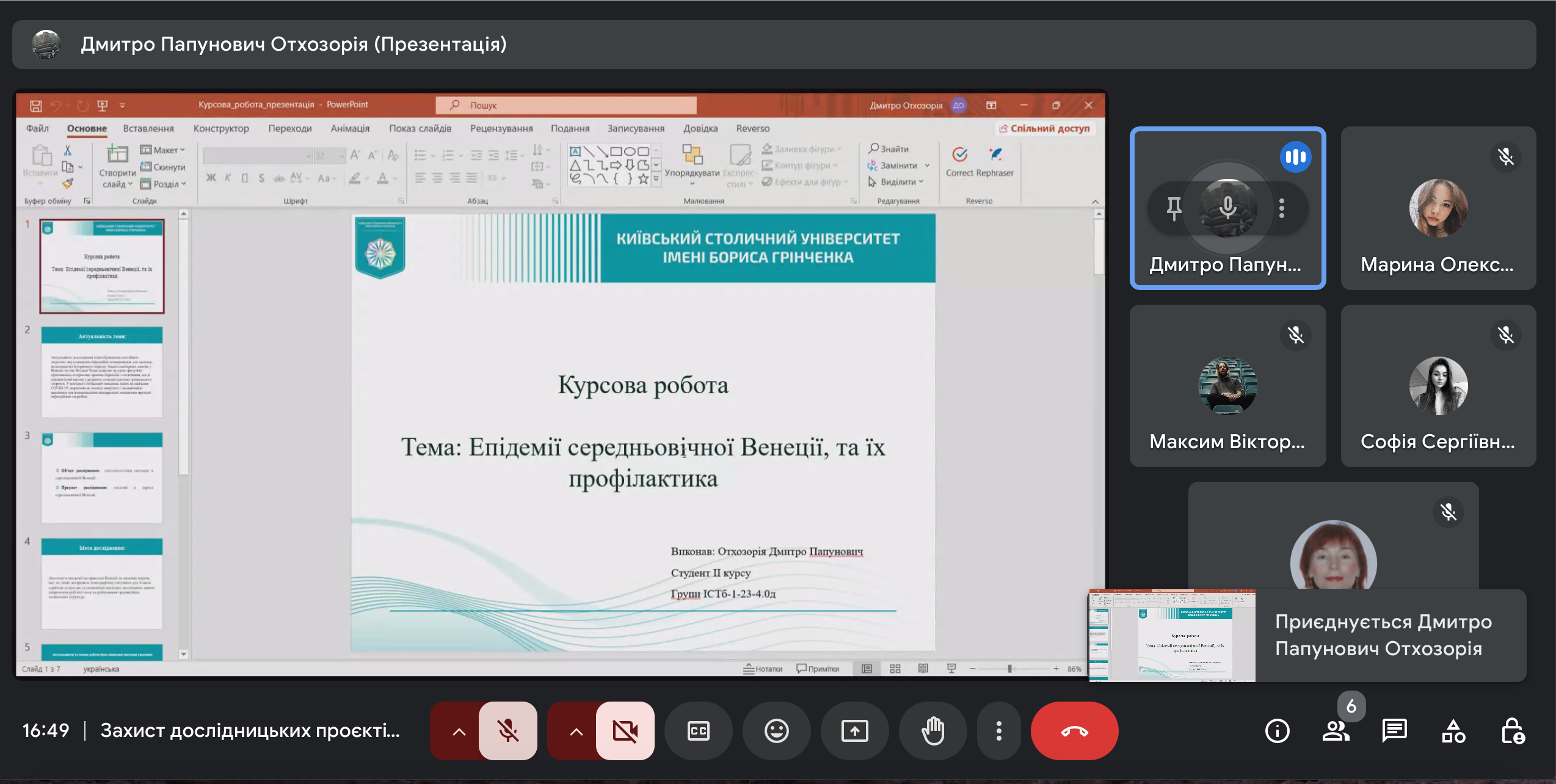The width and height of the screenshot is (1556, 784).
Task: Open the activities shapes icon
Action: (1453, 731)
